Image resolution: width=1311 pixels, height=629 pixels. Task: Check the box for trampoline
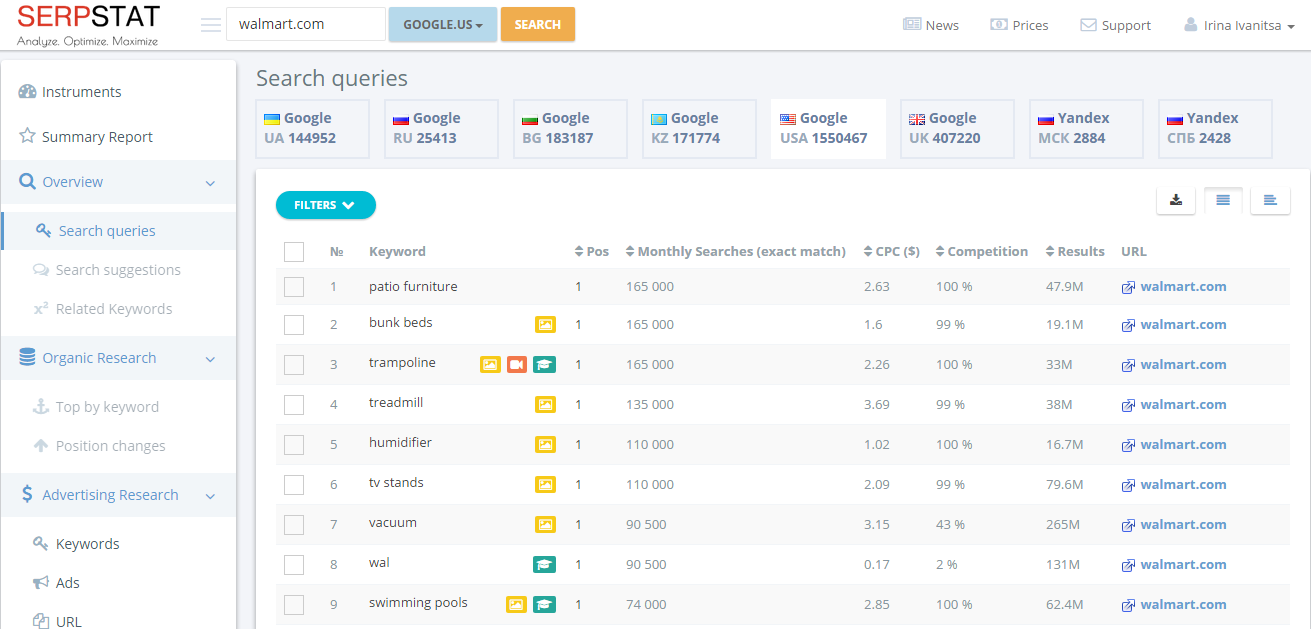point(293,365)
